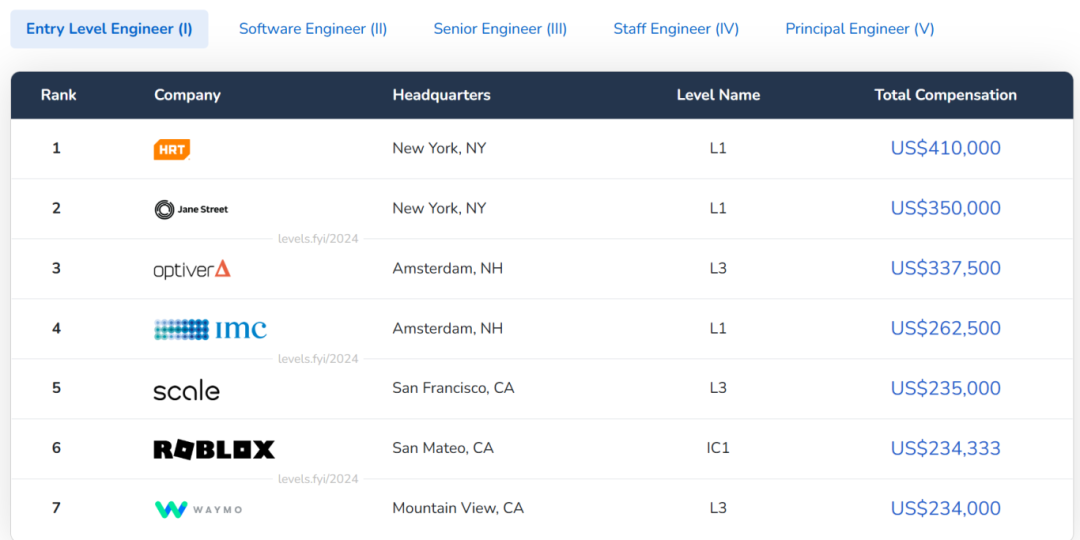
Task: Click the Waymo logo
Action: [198, 509]
